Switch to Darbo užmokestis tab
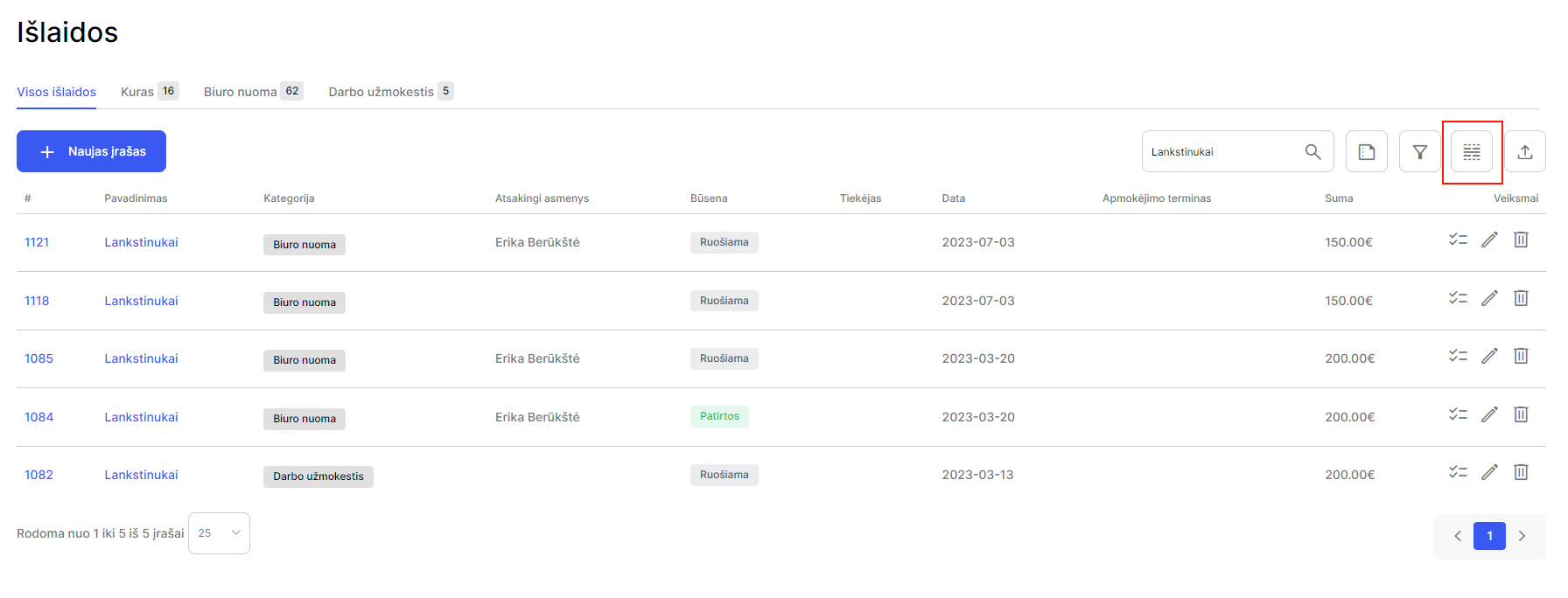The width and height of the screenshot is (1568, 598). (391, 92)
